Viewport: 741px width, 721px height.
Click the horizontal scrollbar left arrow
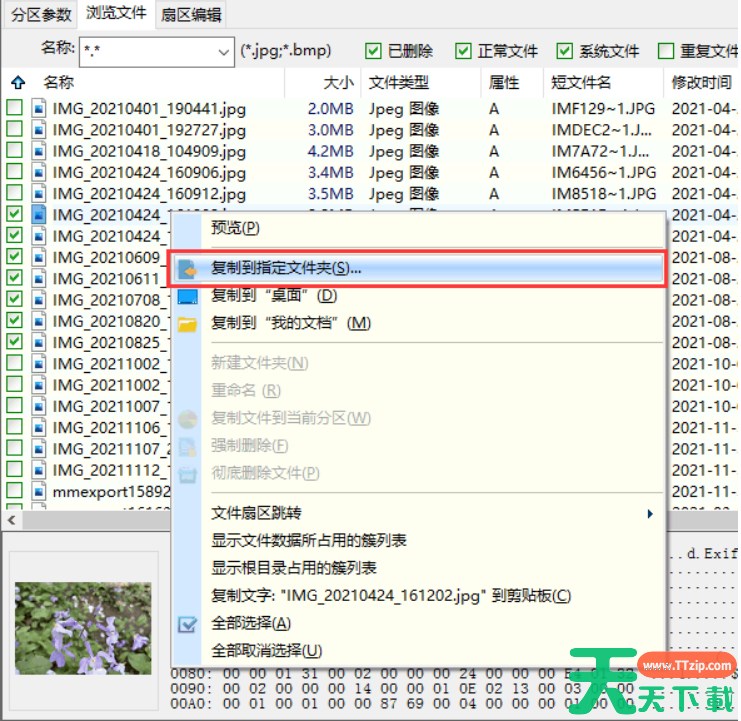click(10, 521)
